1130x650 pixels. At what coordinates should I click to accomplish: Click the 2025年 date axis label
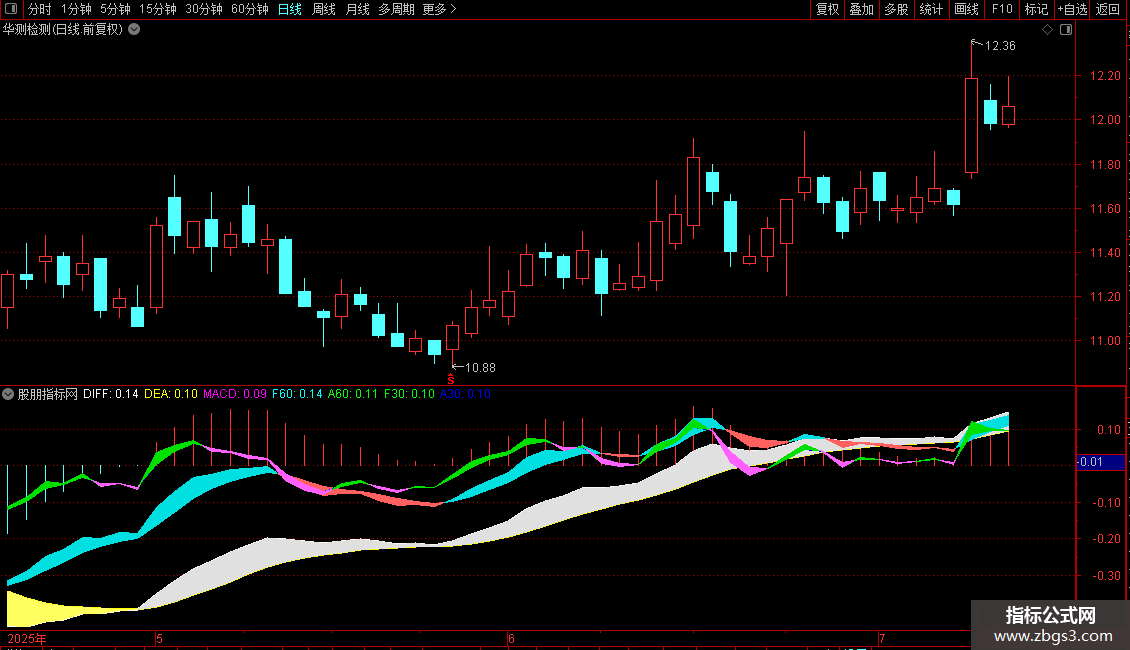pos(27,638)
